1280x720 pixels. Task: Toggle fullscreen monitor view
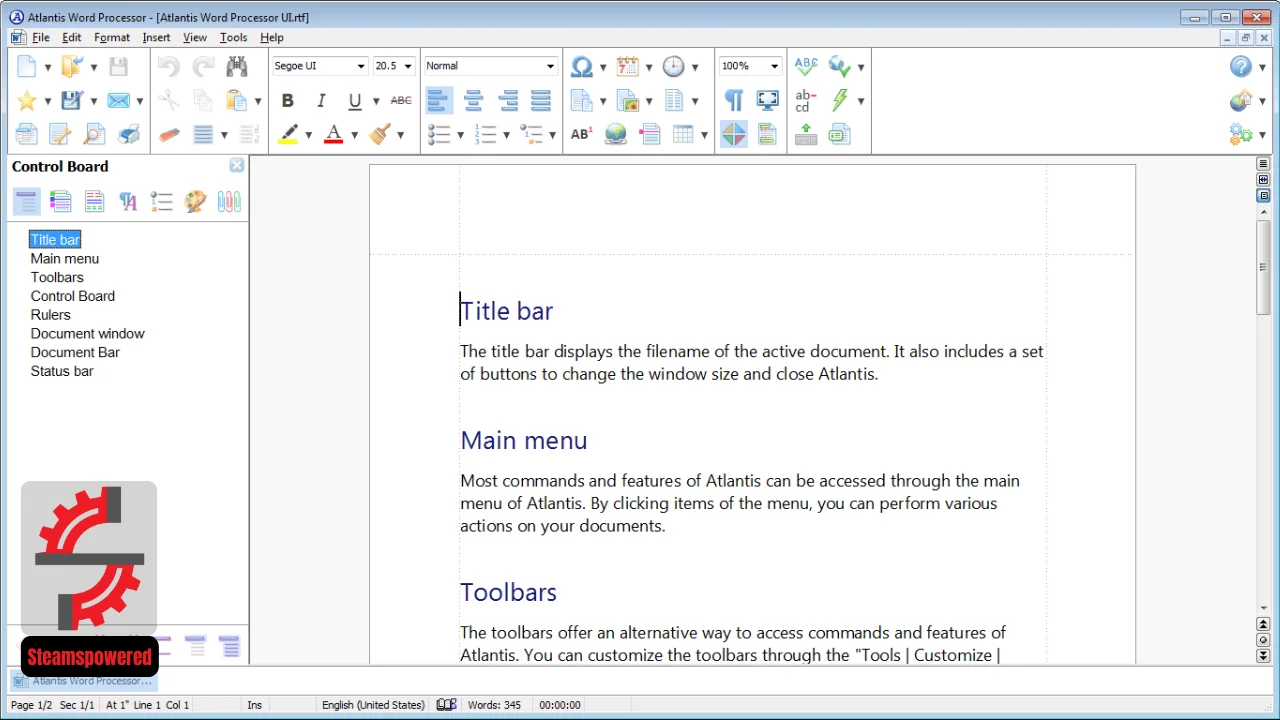[768, 100]
